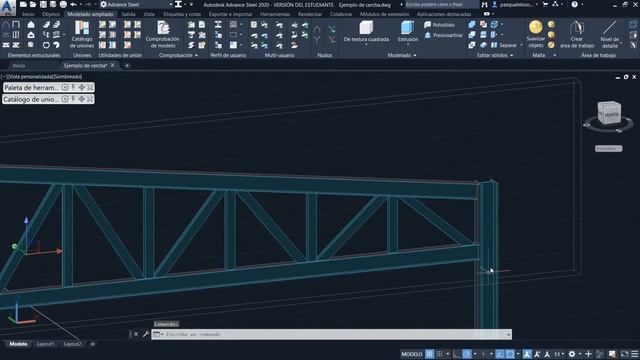The image size is (640, 360).
Task: Add new drawing tab with plus button
Action: click(127, 65)
